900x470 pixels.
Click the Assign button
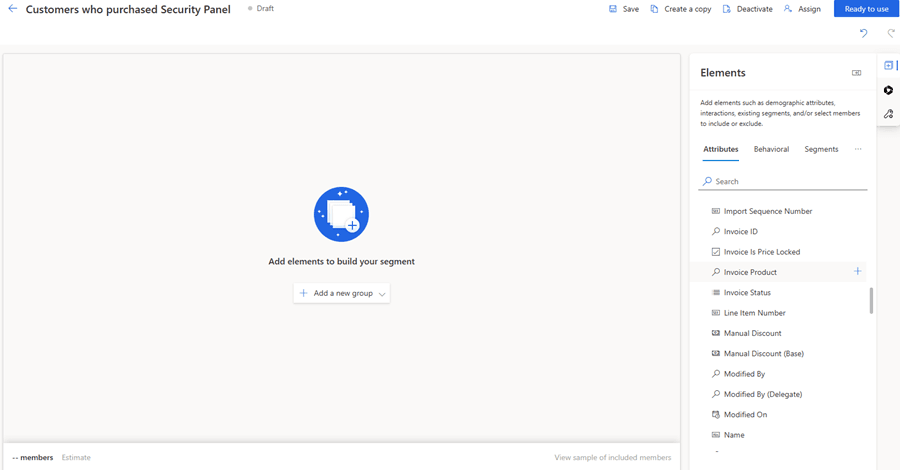pyautogui.click(x=802, y=9)
